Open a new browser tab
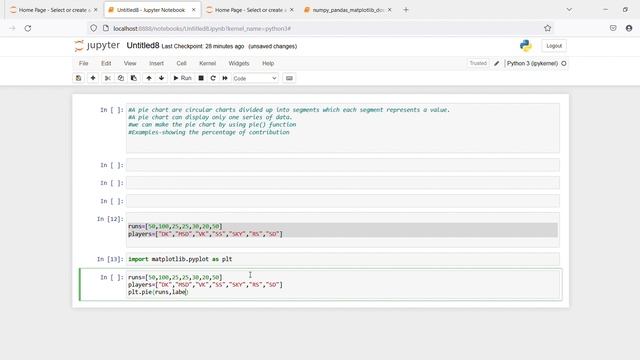 pos(406,10)
